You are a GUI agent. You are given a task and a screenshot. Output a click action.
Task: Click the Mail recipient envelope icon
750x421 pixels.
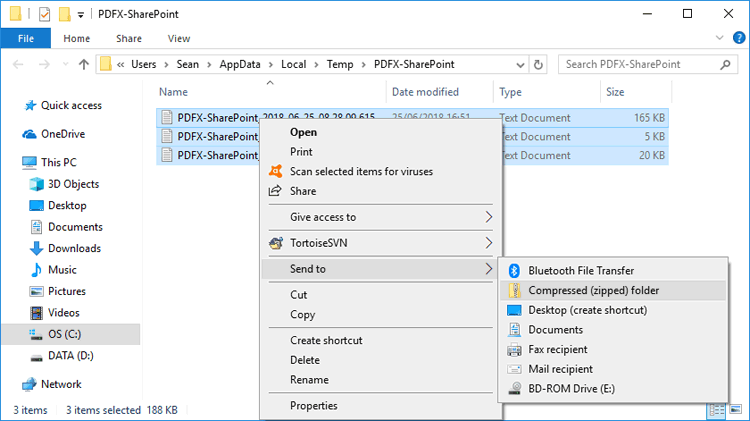[x=514, y=369]
